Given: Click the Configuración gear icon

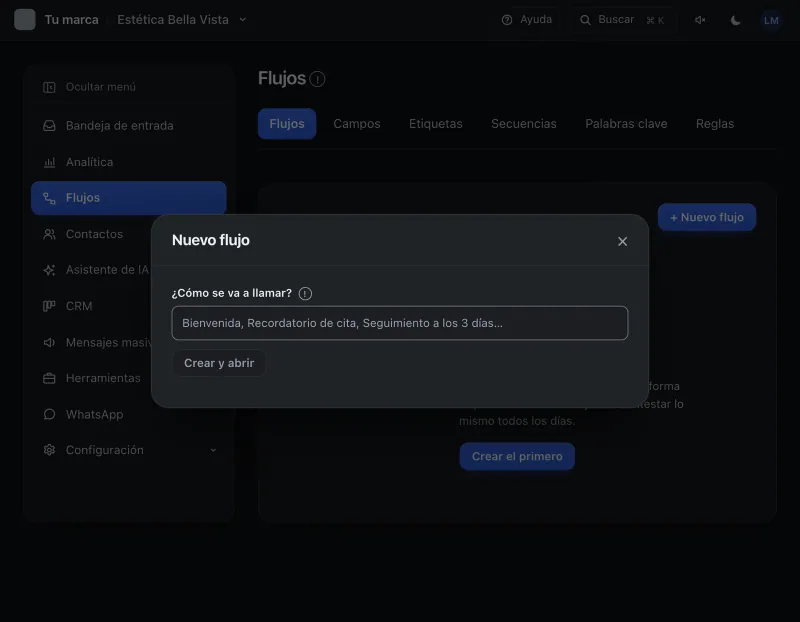Looking at the screenshot, I should 49,450.
